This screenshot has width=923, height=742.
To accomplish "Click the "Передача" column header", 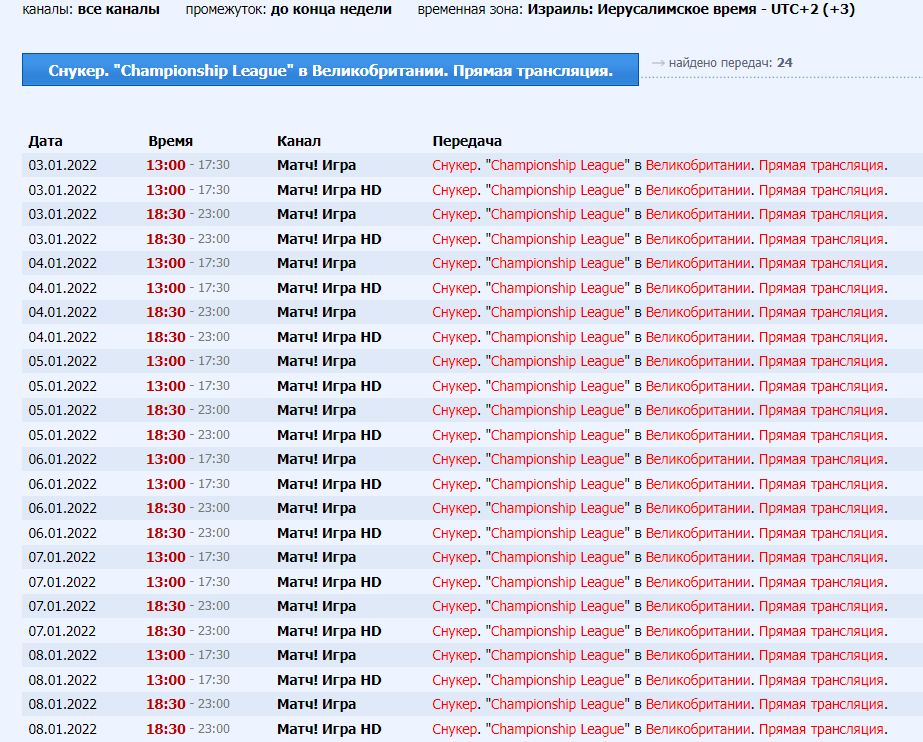I will click(467, 141).
